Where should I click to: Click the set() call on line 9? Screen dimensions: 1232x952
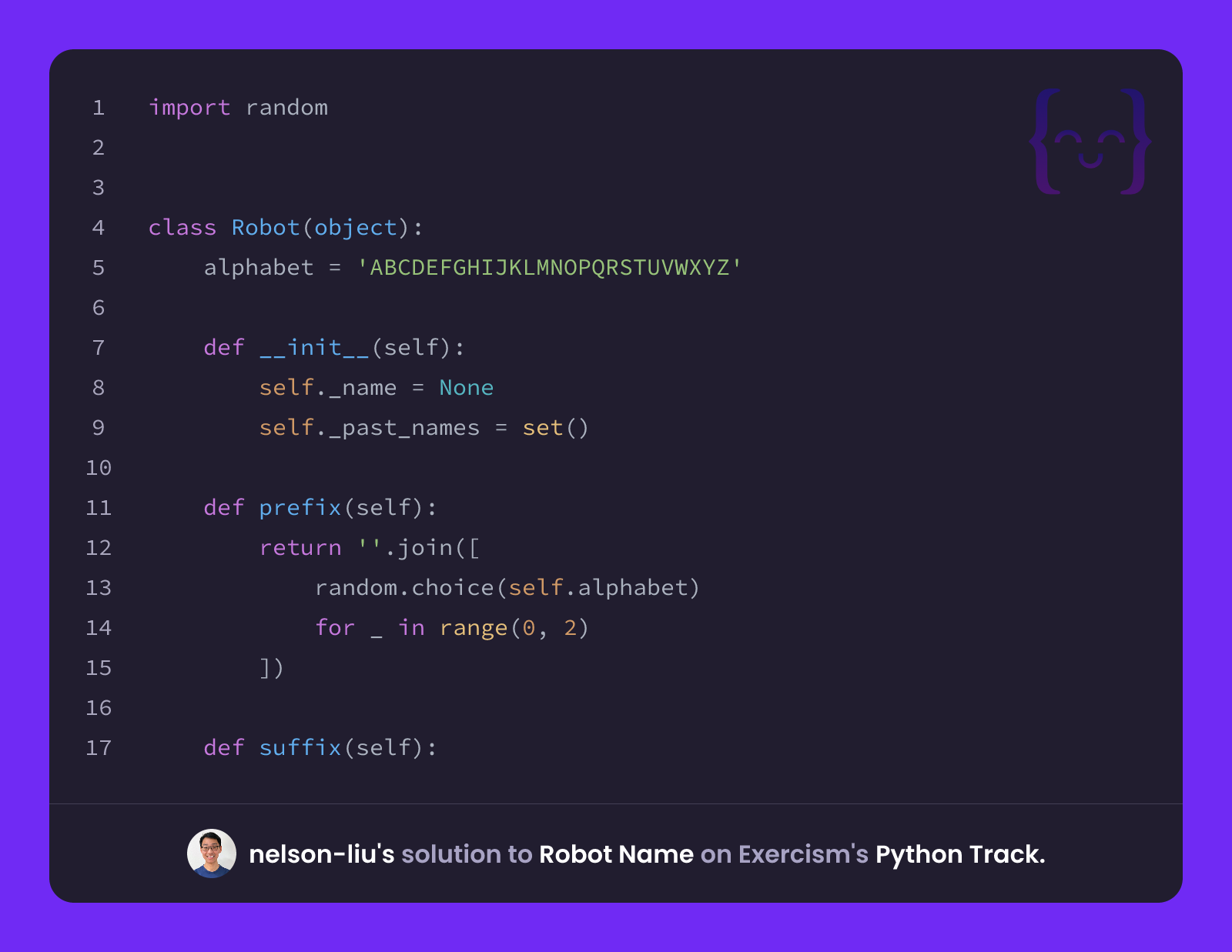tap(556, 428)
